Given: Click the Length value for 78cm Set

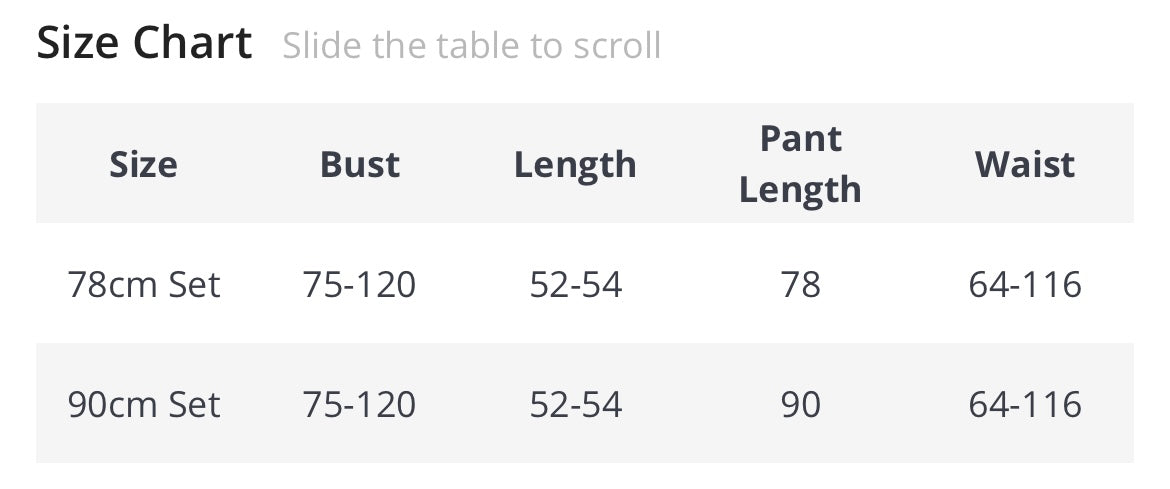Looking at the screenshot, I should [576, 285].
